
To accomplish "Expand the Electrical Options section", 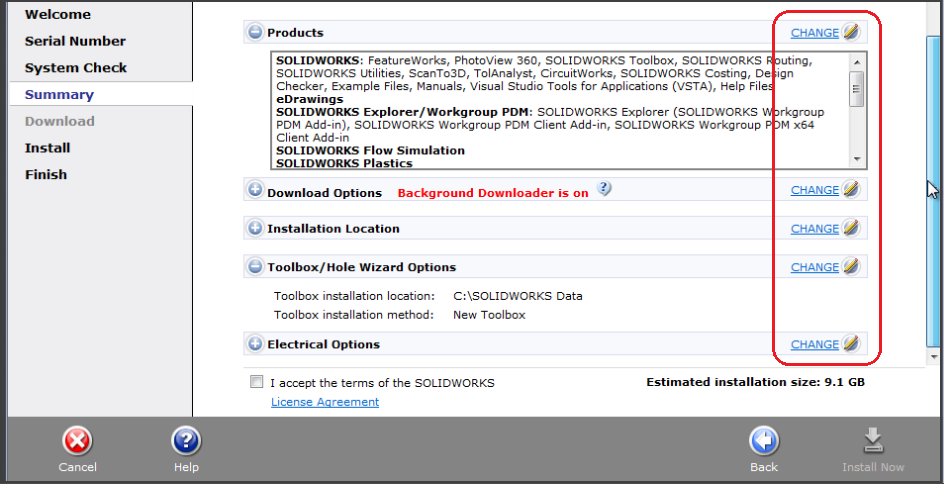I will coord(255,344).
